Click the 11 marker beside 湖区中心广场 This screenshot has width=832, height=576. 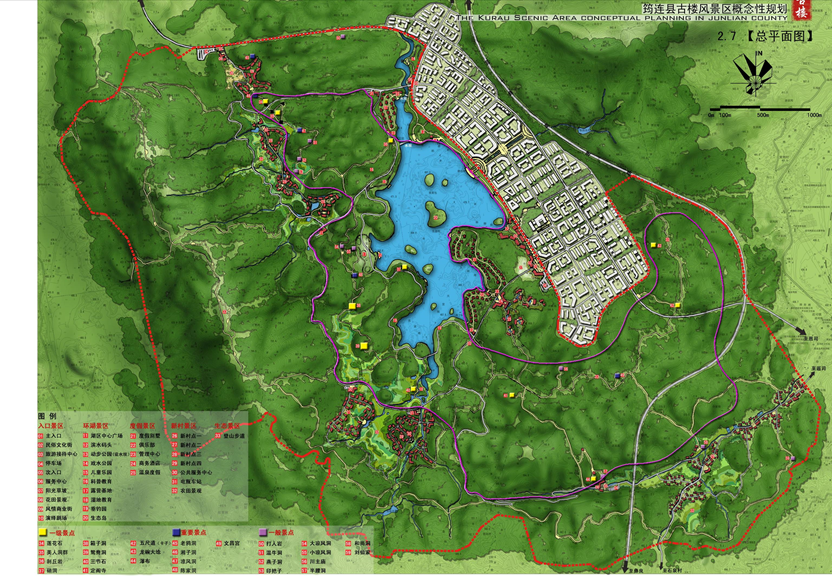point(86,436)
